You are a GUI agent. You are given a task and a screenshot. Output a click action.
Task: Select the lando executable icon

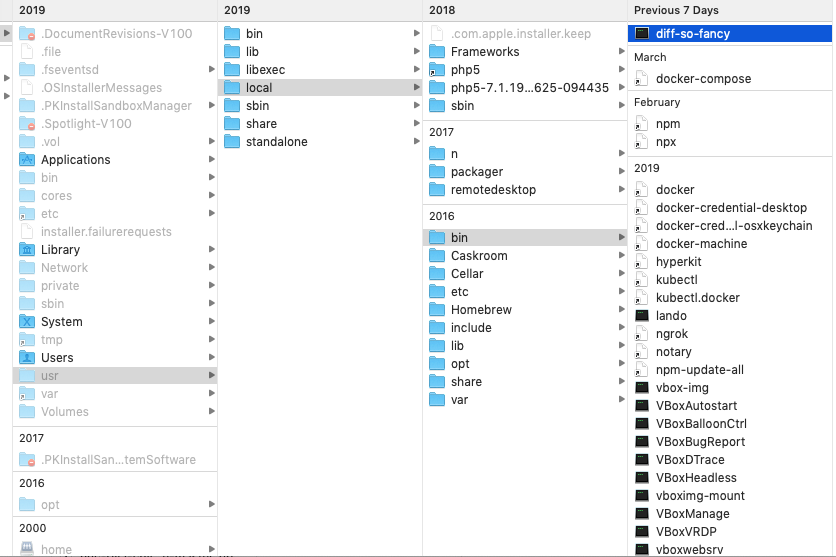[x=642, y=316]
